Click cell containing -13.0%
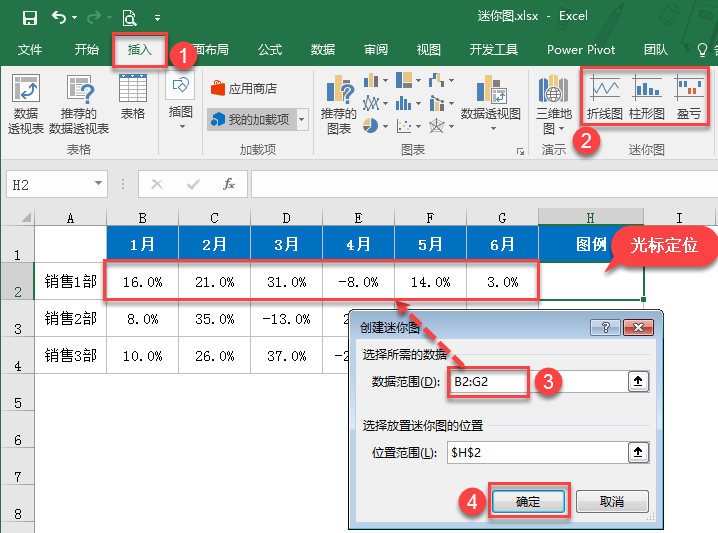This screenshot has height=533, width=718. 286,318
